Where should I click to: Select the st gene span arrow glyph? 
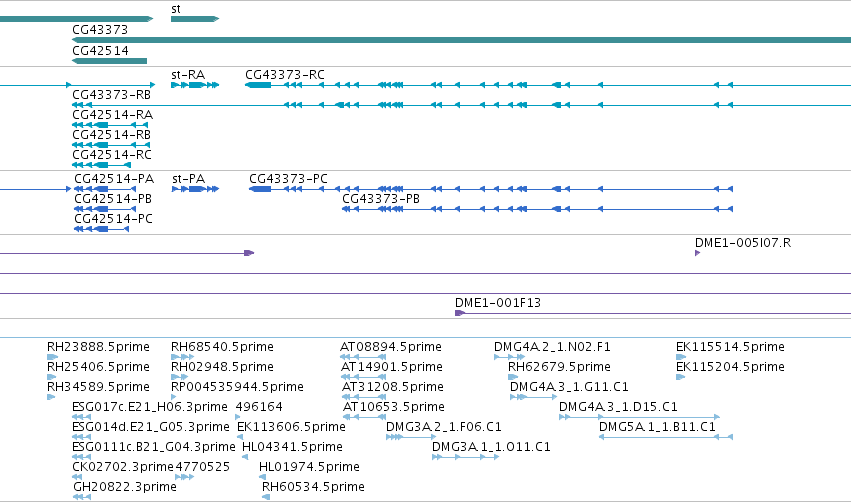click(195, 19)
